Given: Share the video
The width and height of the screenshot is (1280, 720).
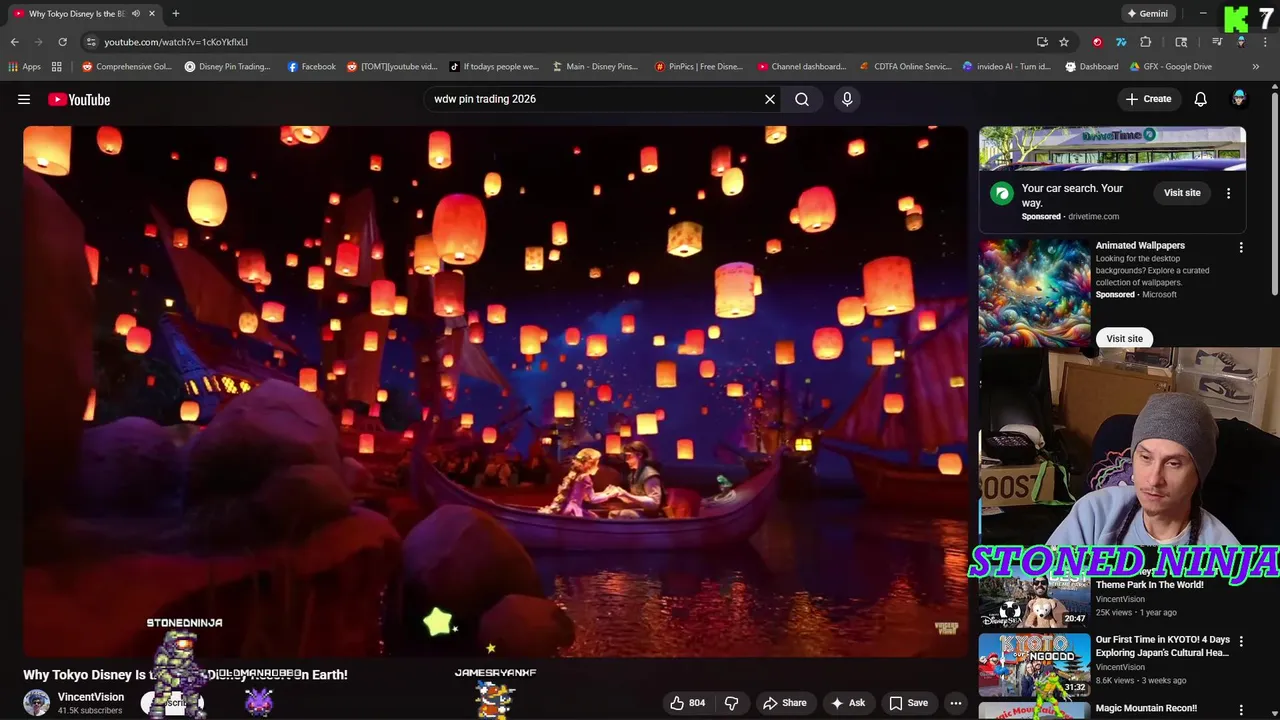Looking at the screenshot, I should pyautogui.click(x=783, y=703).
